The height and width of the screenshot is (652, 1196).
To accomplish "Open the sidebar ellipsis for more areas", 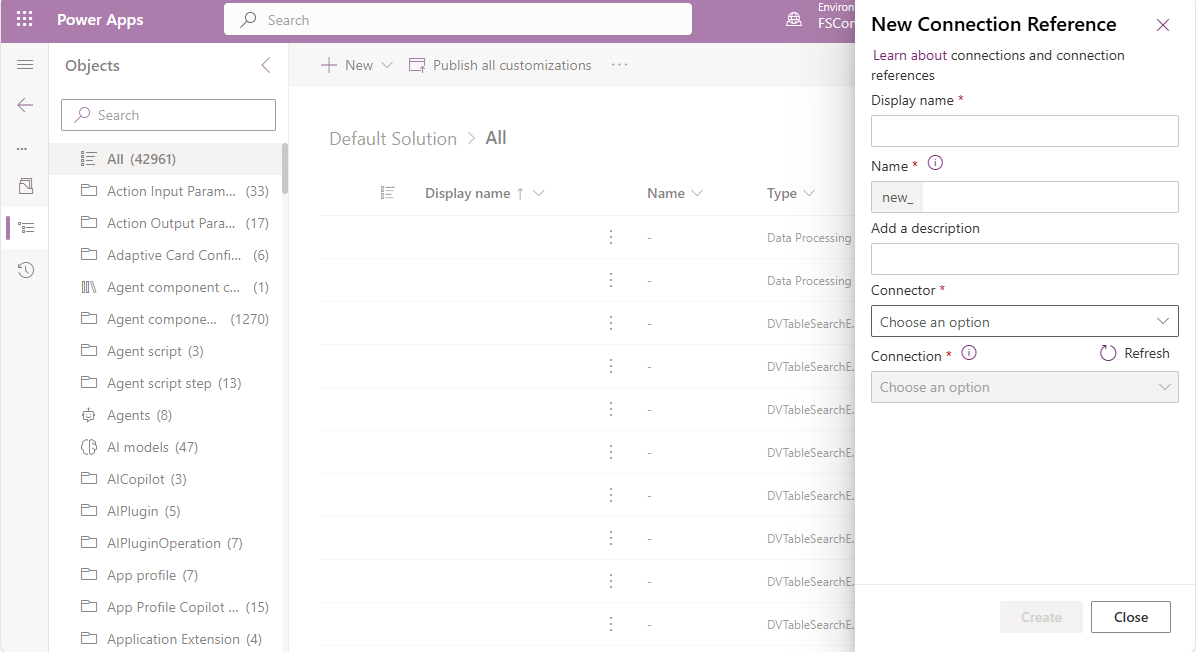I will pos(22,147).
